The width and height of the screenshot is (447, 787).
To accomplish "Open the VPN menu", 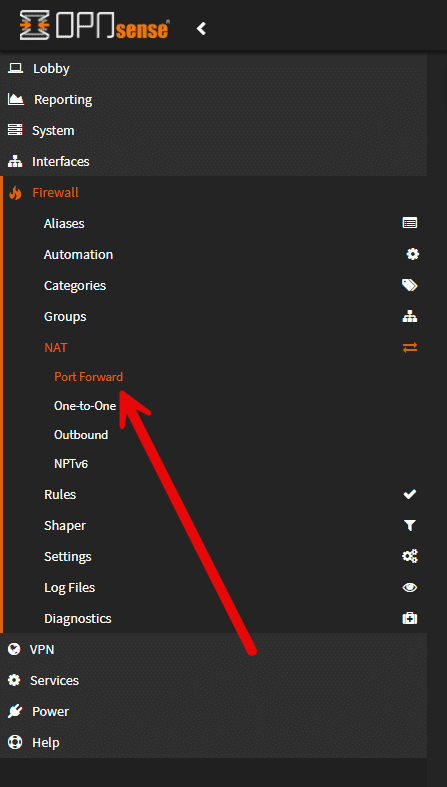I will [x=214, y=649].
